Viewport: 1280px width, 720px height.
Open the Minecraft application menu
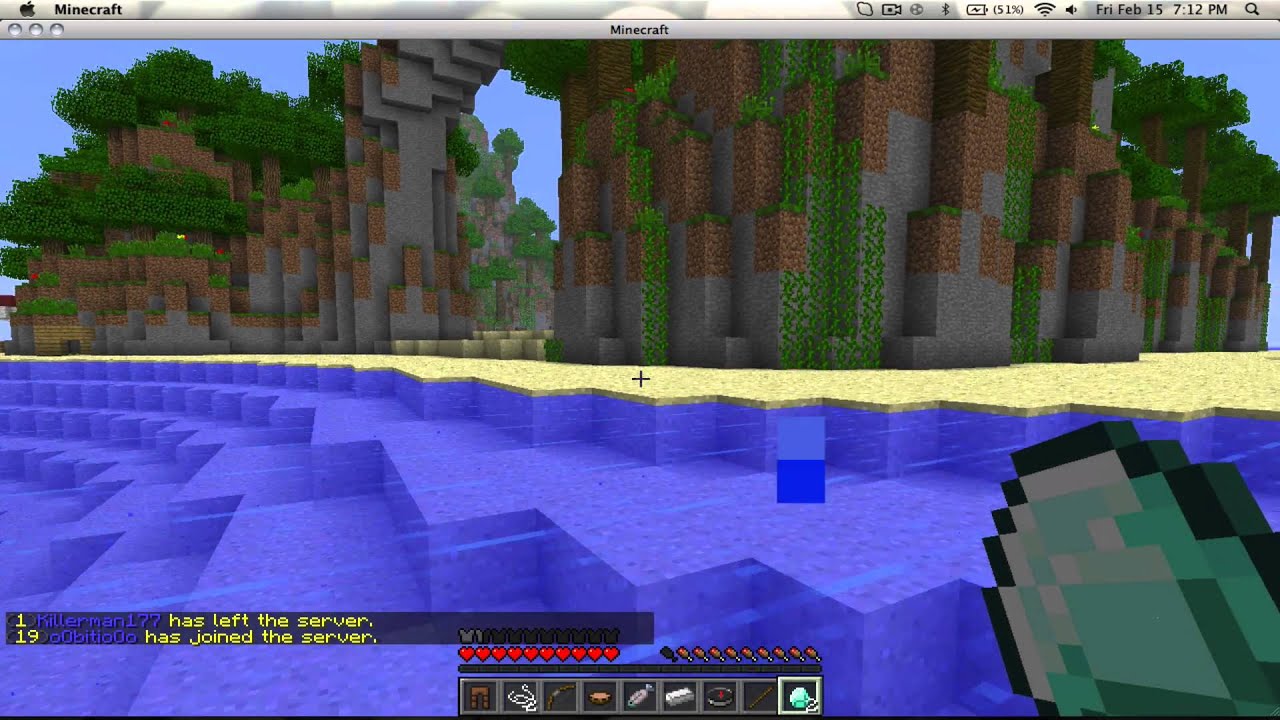[x=88, y=9]
